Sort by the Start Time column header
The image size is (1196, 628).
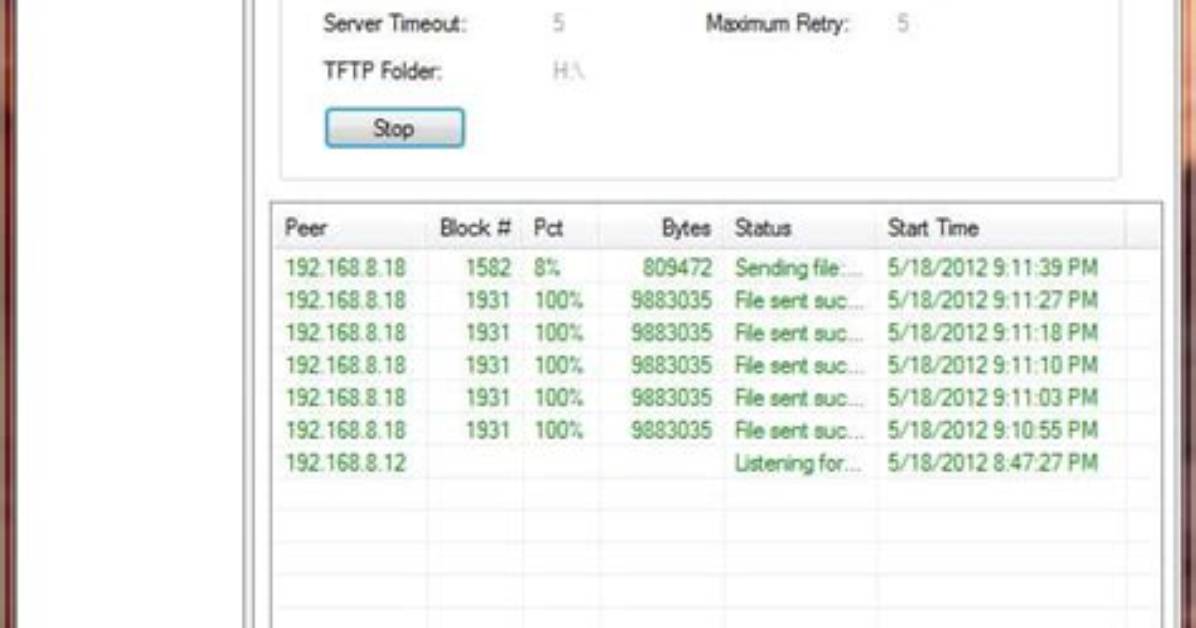click(x=1000, y=227)
